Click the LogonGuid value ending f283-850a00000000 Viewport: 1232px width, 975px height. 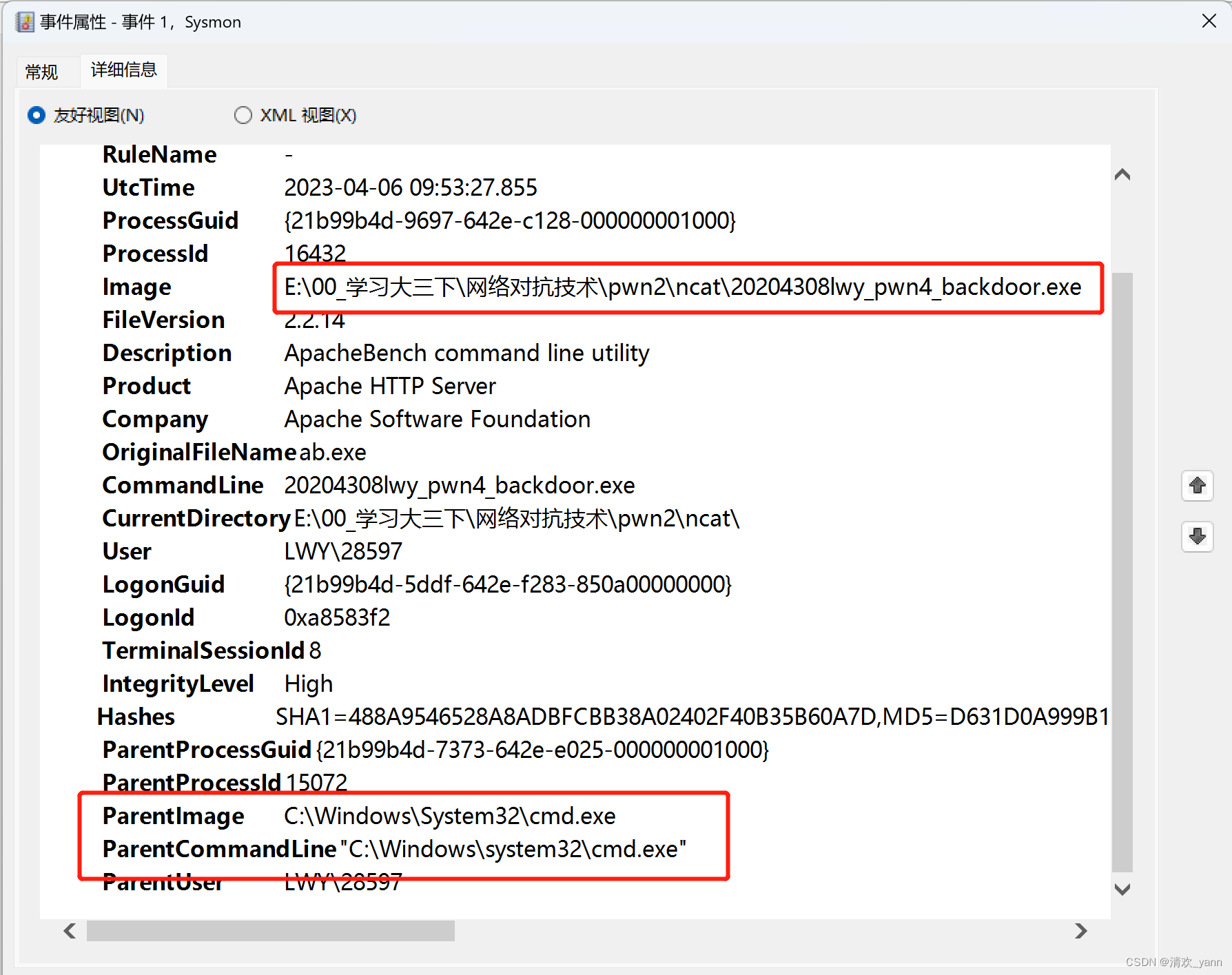508,584
